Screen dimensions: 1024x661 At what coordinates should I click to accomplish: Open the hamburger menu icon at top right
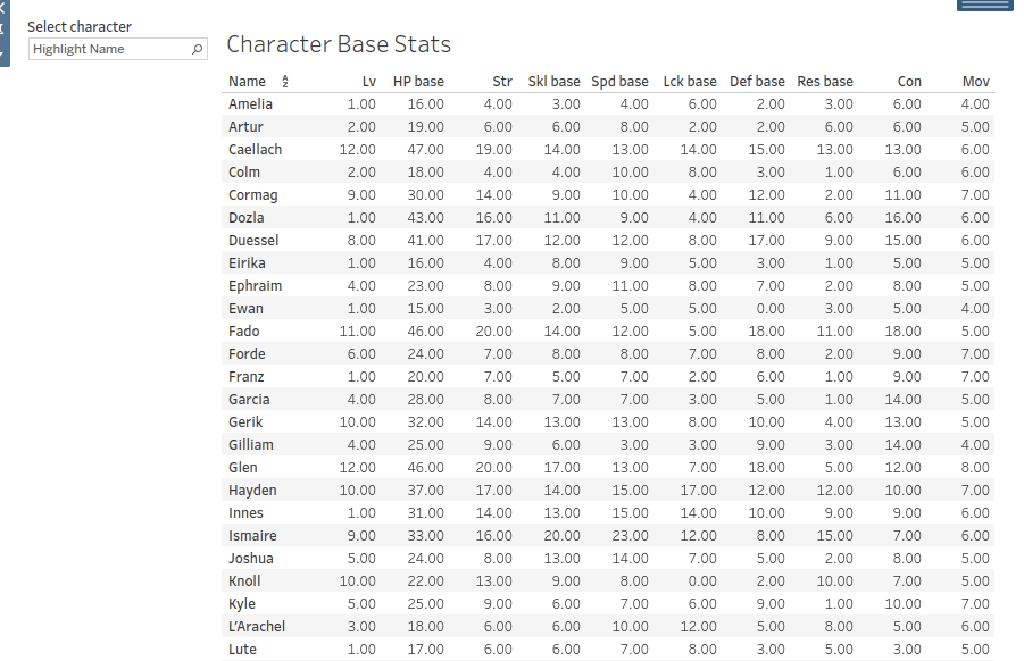tap(983, 5)
